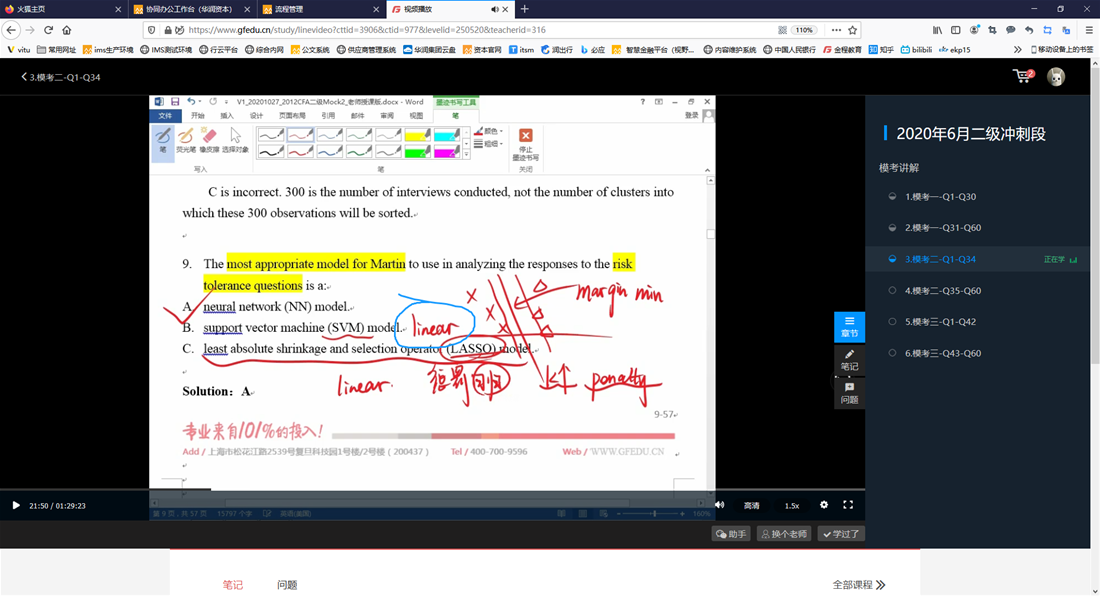1100x596 pixels.
Task: Open the 章节 chapters panel
Action: click(849, 327)
